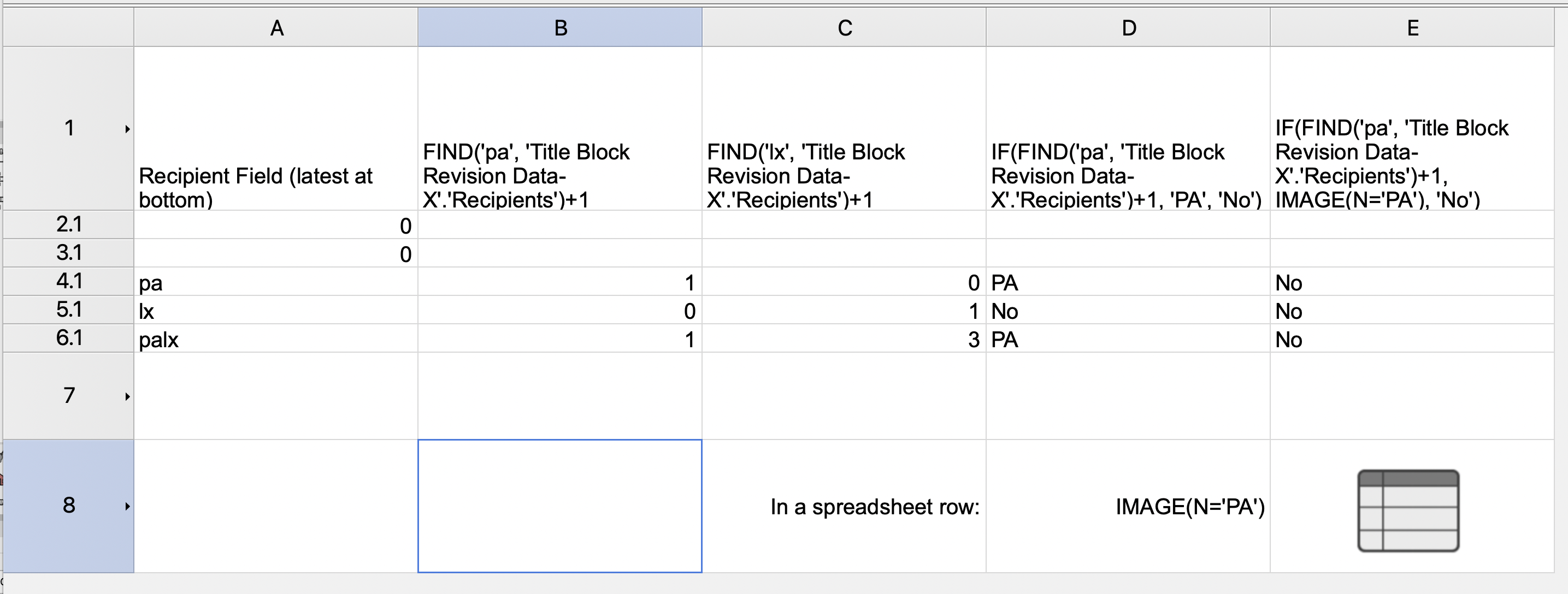This screenshot has height=594, width=1568.
Task: Select column E header
Action: coord(1412,28)
